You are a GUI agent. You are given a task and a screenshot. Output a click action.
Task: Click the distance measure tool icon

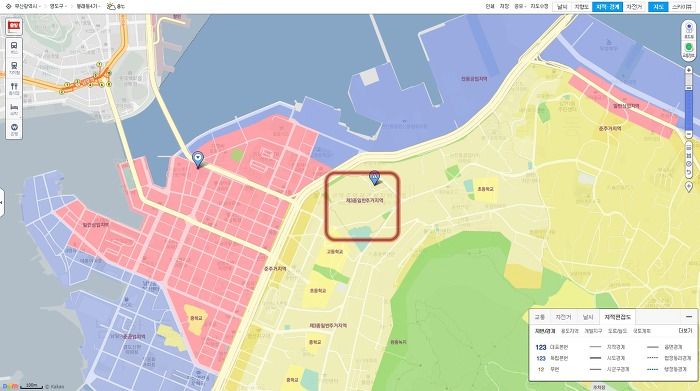(689, 147)
